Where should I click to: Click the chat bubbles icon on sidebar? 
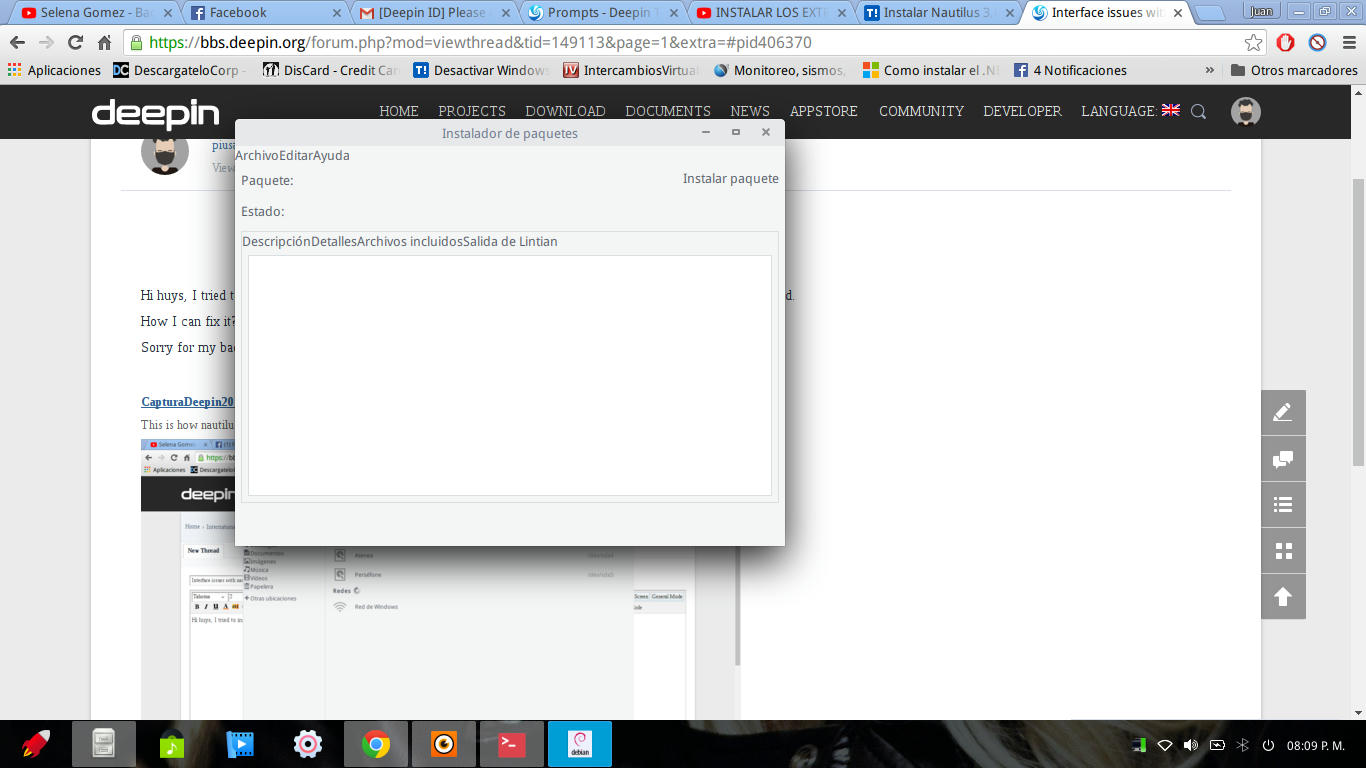point(1283,459)
